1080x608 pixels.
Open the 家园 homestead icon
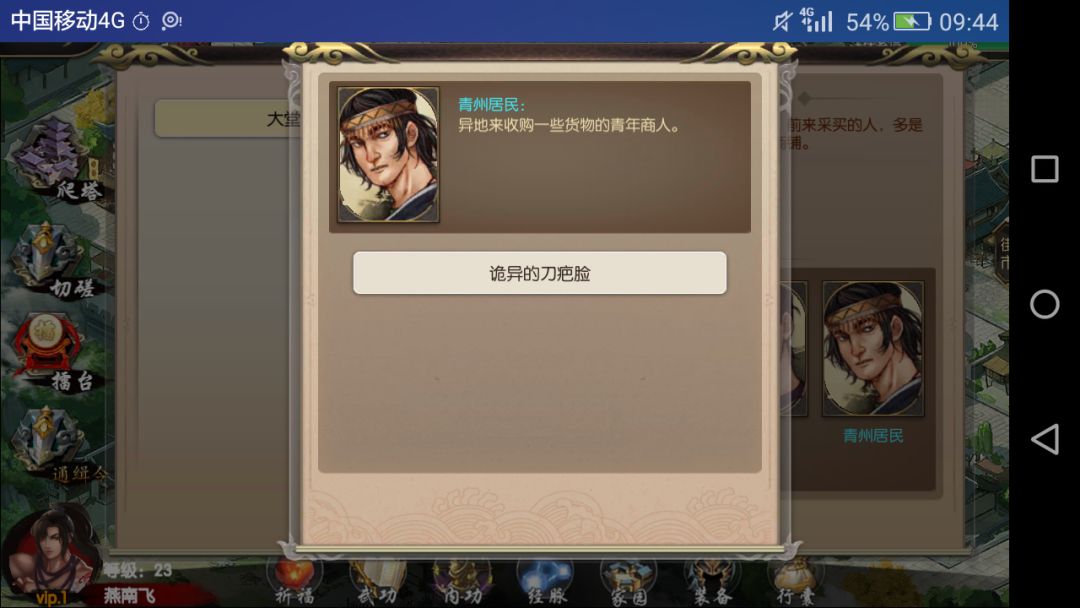(x=628, y=582)
